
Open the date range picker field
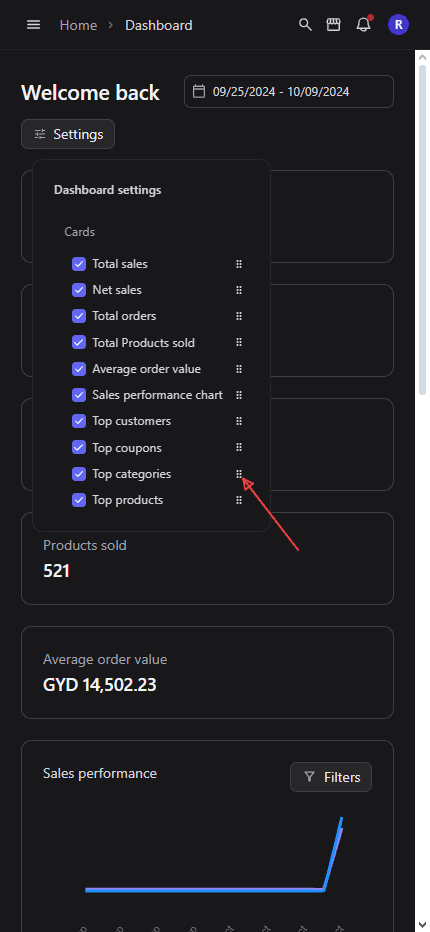point(289,92)
